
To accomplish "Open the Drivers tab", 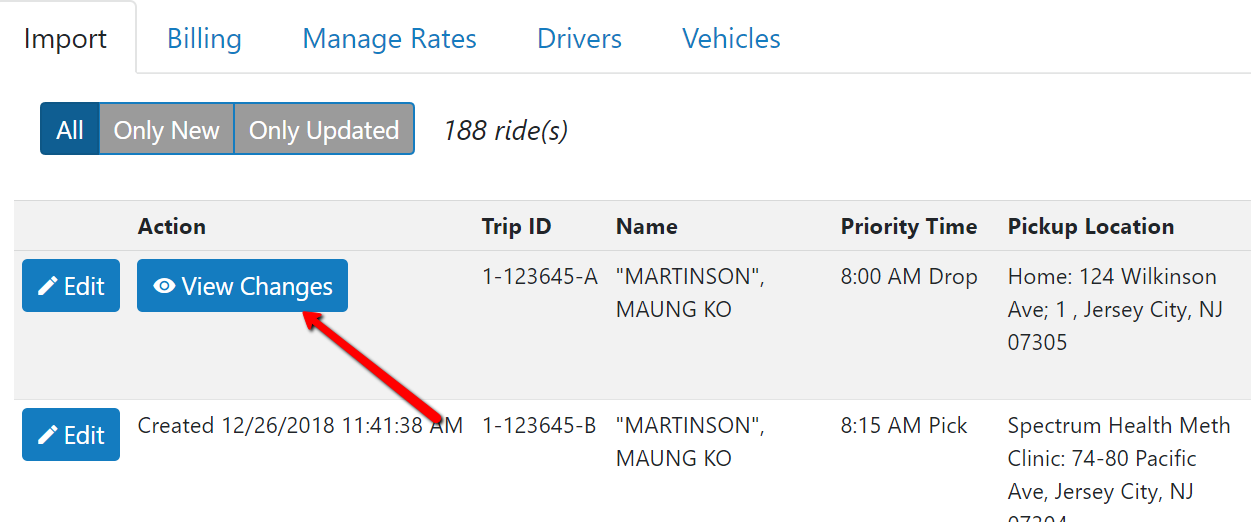I will [579, 39].
